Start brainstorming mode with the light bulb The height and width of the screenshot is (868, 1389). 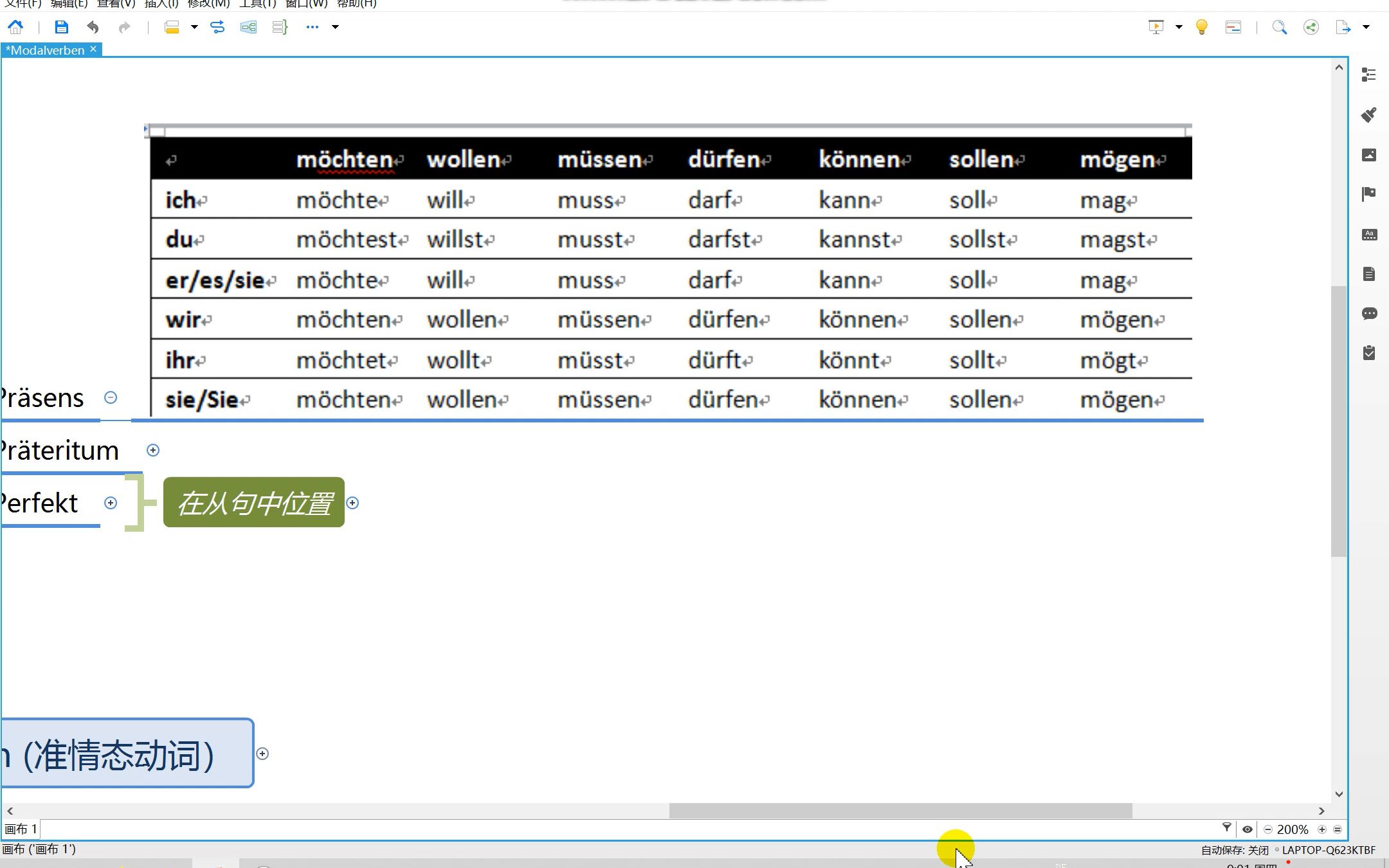tap(1202, 27)
